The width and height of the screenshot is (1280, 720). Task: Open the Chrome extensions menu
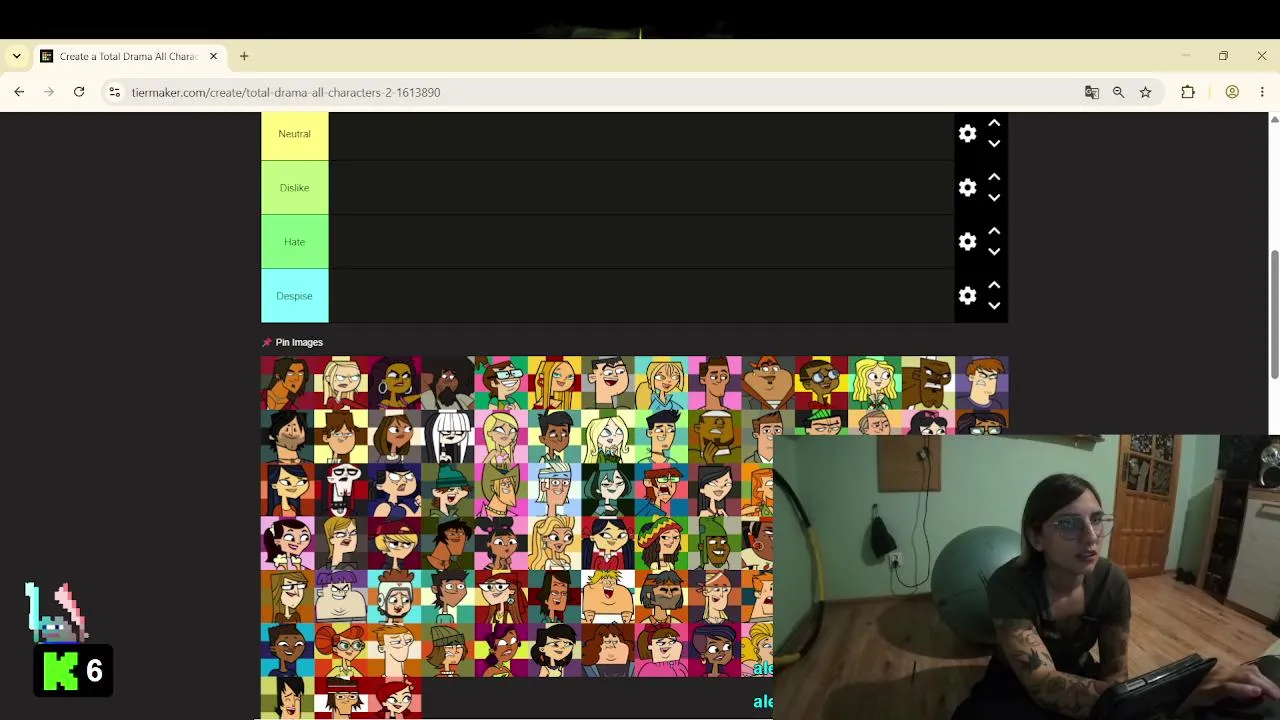[x=1188, y=92]
